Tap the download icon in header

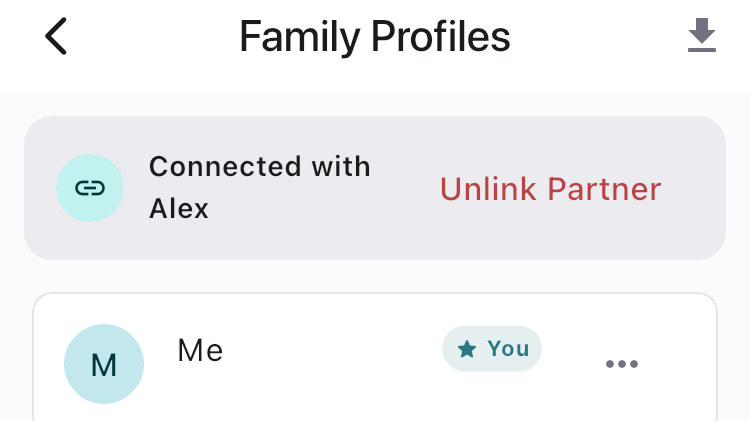702,35
